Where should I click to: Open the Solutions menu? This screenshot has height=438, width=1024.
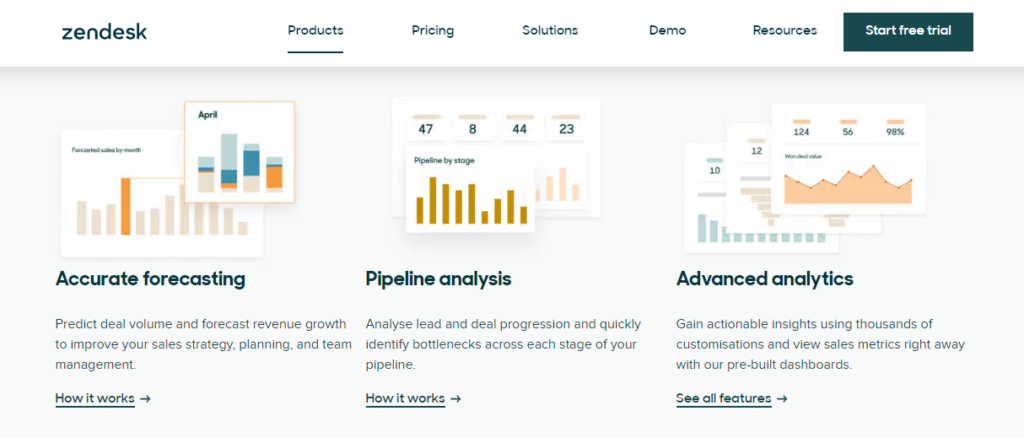click(550, 30)
